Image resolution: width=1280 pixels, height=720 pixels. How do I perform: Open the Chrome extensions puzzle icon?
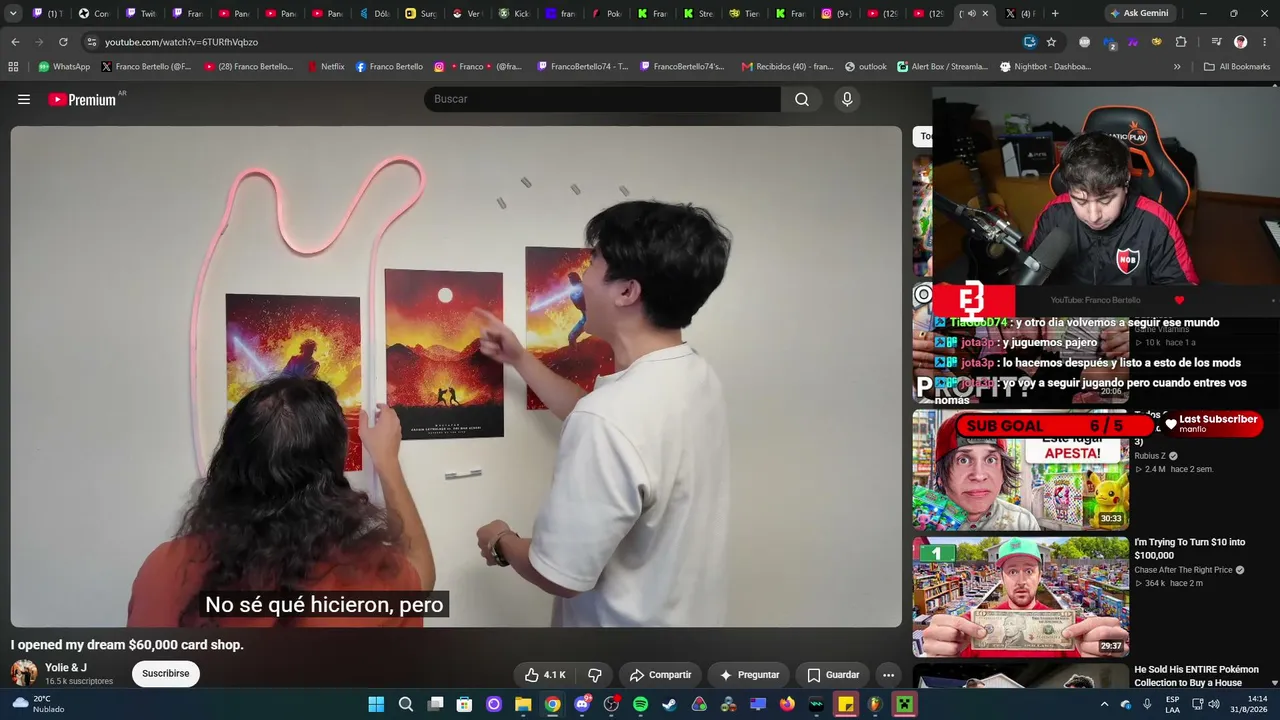(x=1181, y=42)
